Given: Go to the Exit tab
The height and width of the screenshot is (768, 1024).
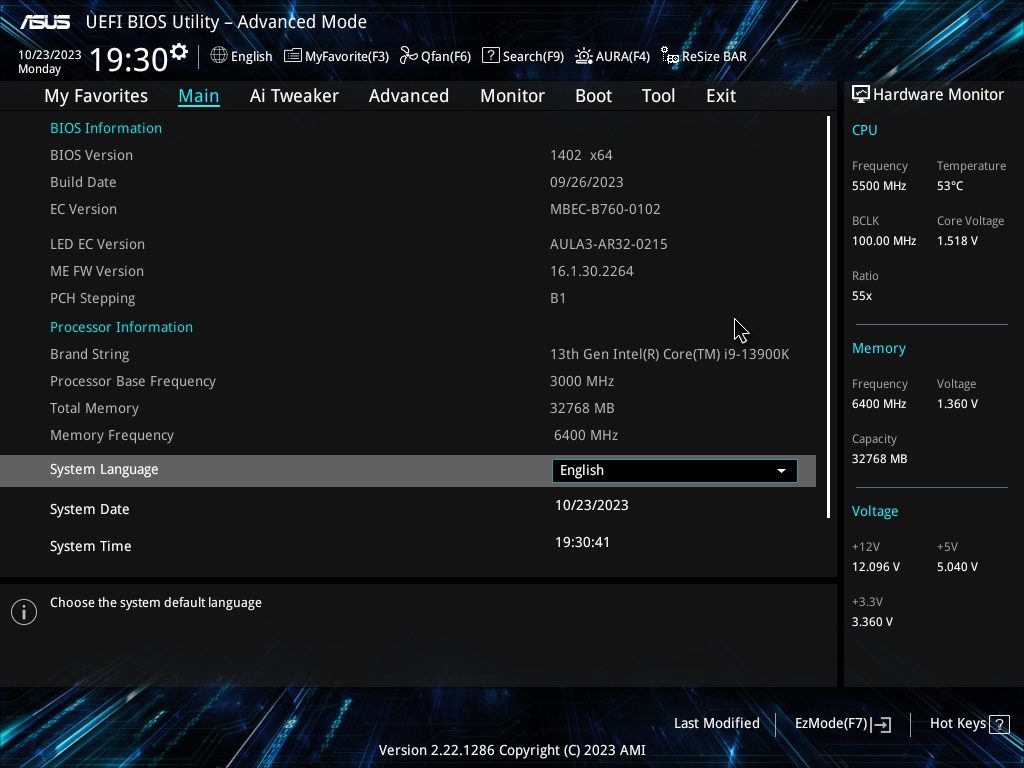Looking at the screenshot, I should click(721, 96).
